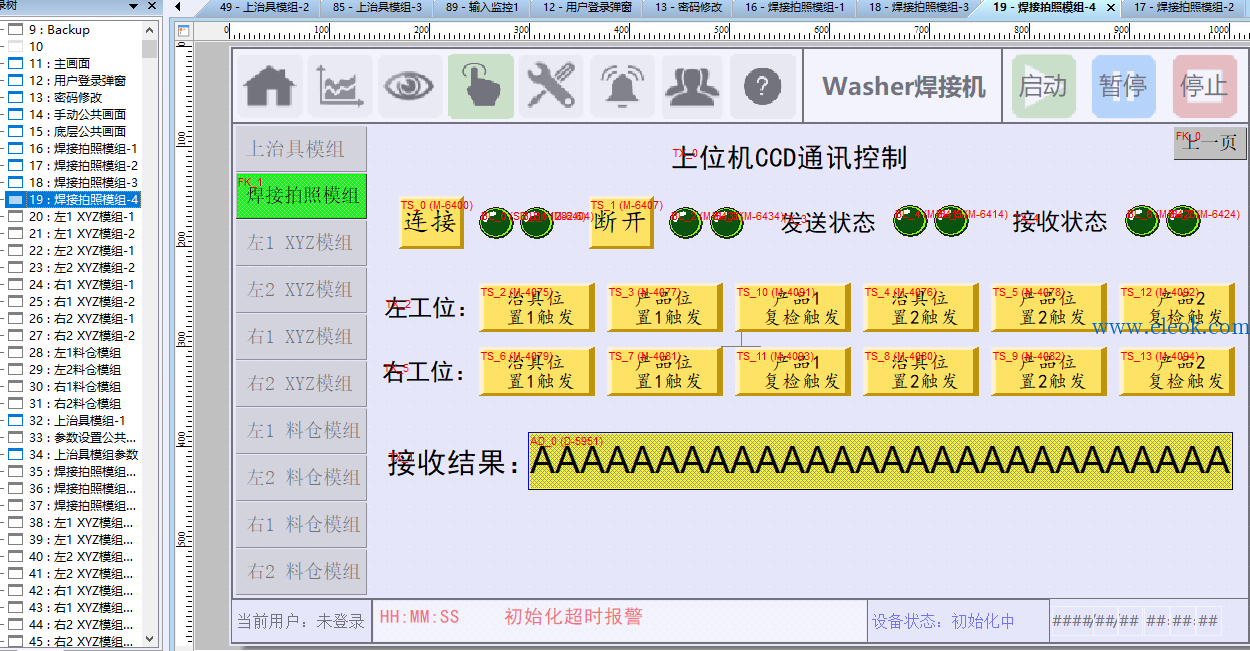
Task: Click the HH:MM:SS time display
Action: [x=419, y=617]
